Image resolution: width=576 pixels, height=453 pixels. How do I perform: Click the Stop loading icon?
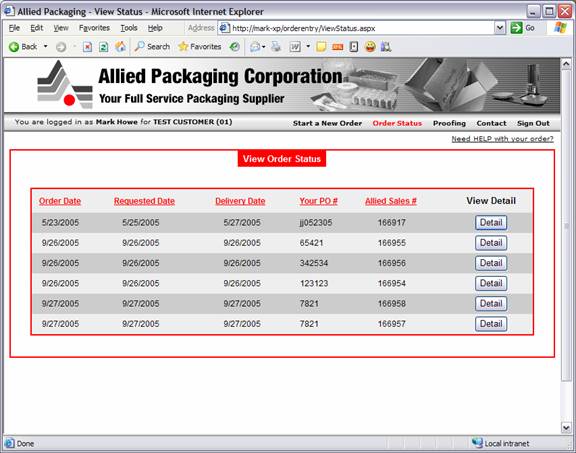coord(87,47)
